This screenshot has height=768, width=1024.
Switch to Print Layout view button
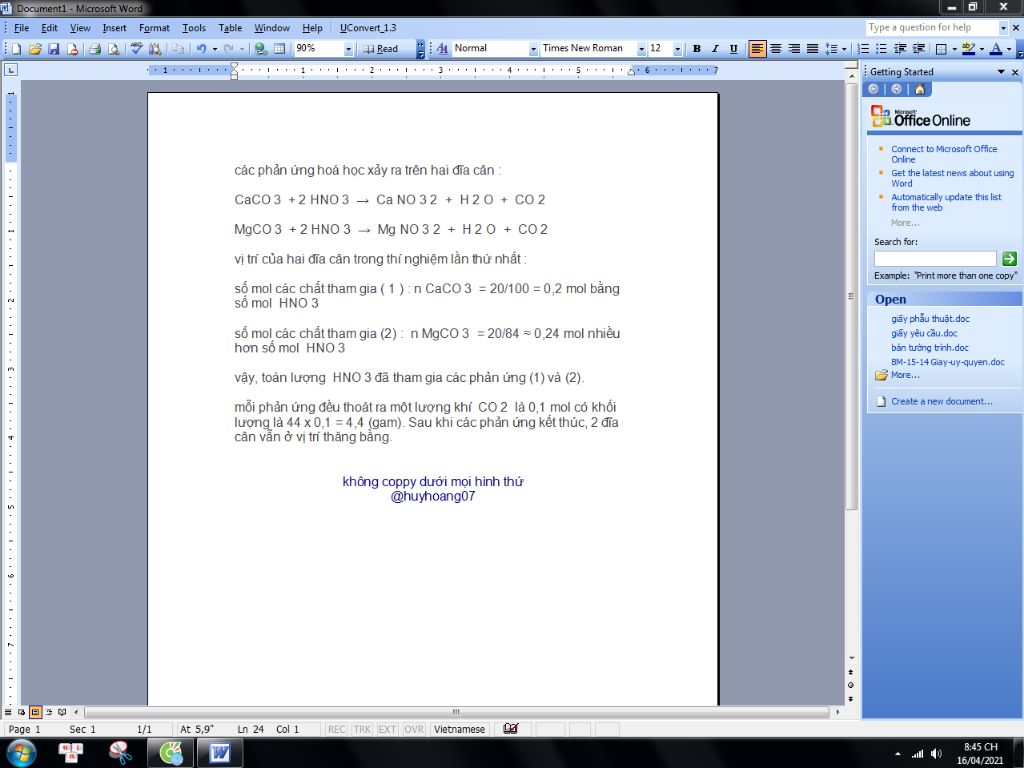[35, 712]
